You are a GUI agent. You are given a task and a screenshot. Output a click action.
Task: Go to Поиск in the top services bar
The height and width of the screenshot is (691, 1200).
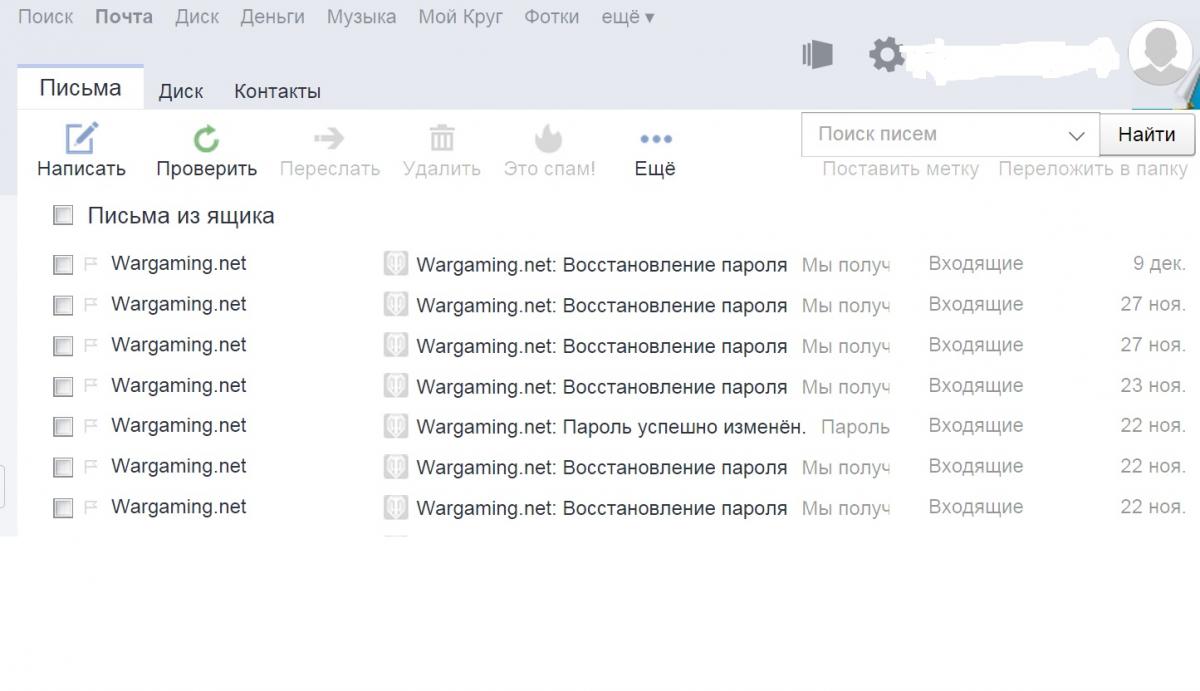(x=46, y=17)
